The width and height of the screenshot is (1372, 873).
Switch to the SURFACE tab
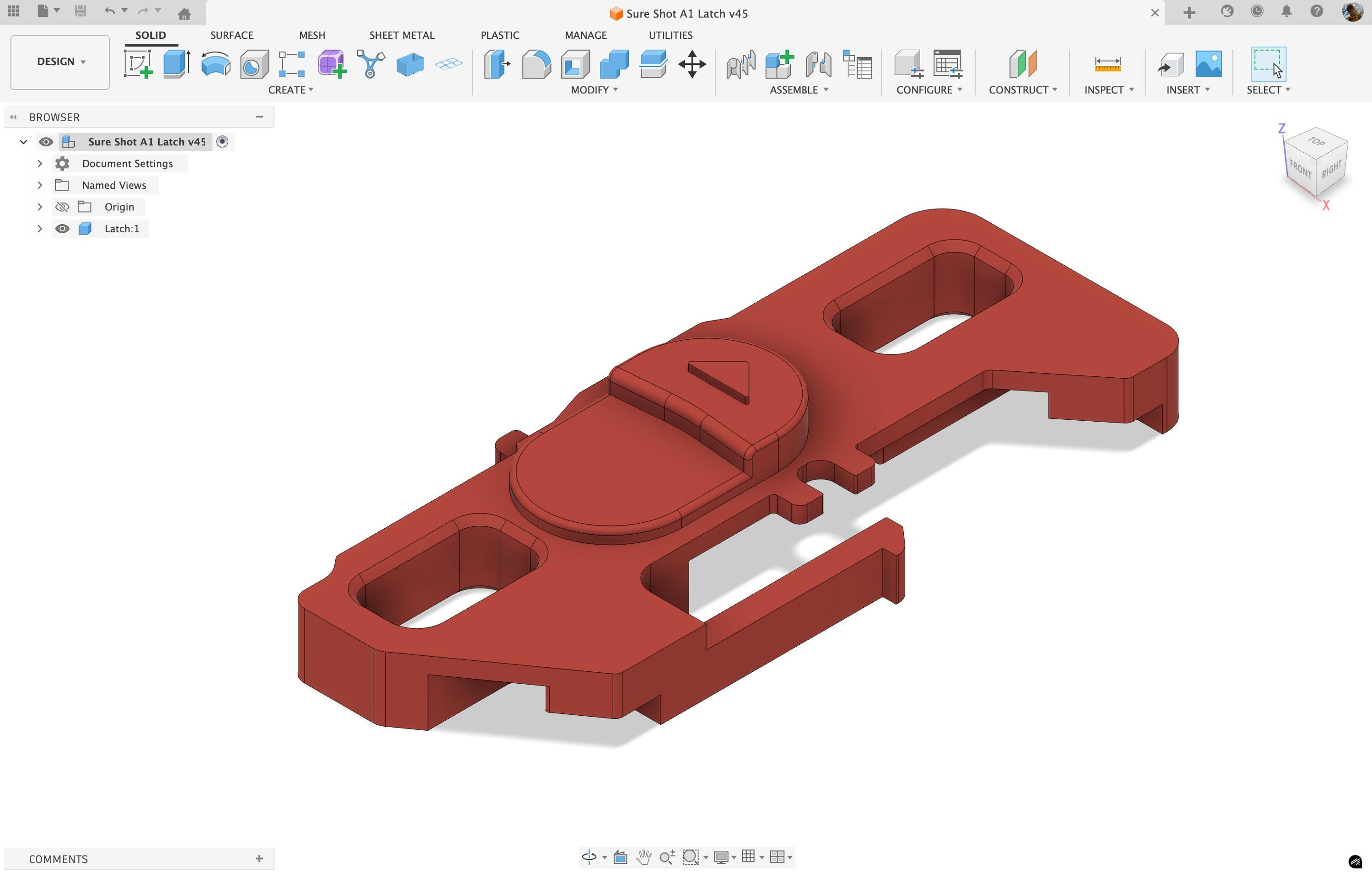(x=232, y=35)
